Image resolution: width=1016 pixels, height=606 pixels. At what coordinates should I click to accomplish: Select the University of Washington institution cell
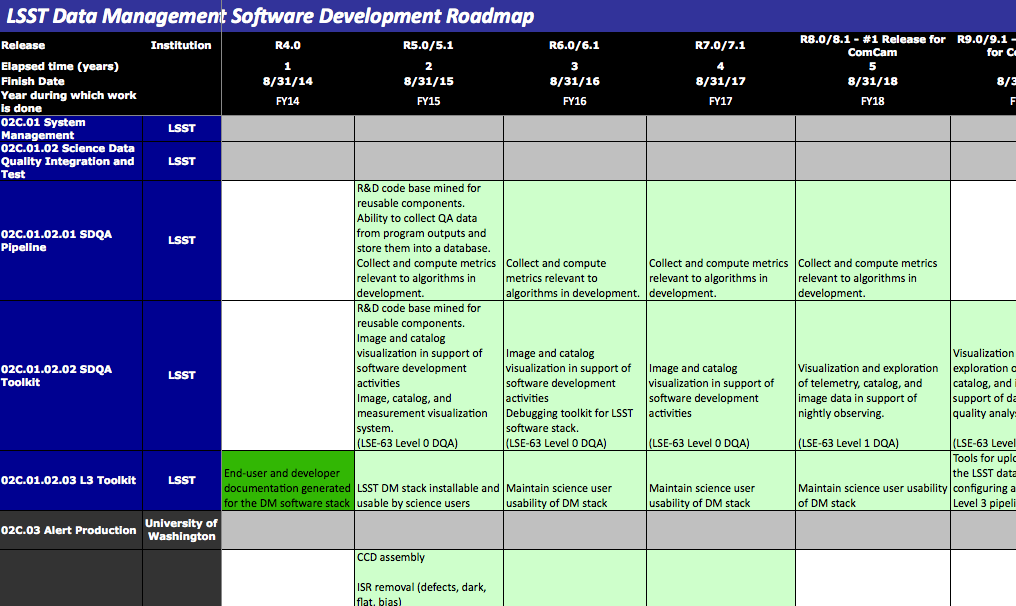181,530
